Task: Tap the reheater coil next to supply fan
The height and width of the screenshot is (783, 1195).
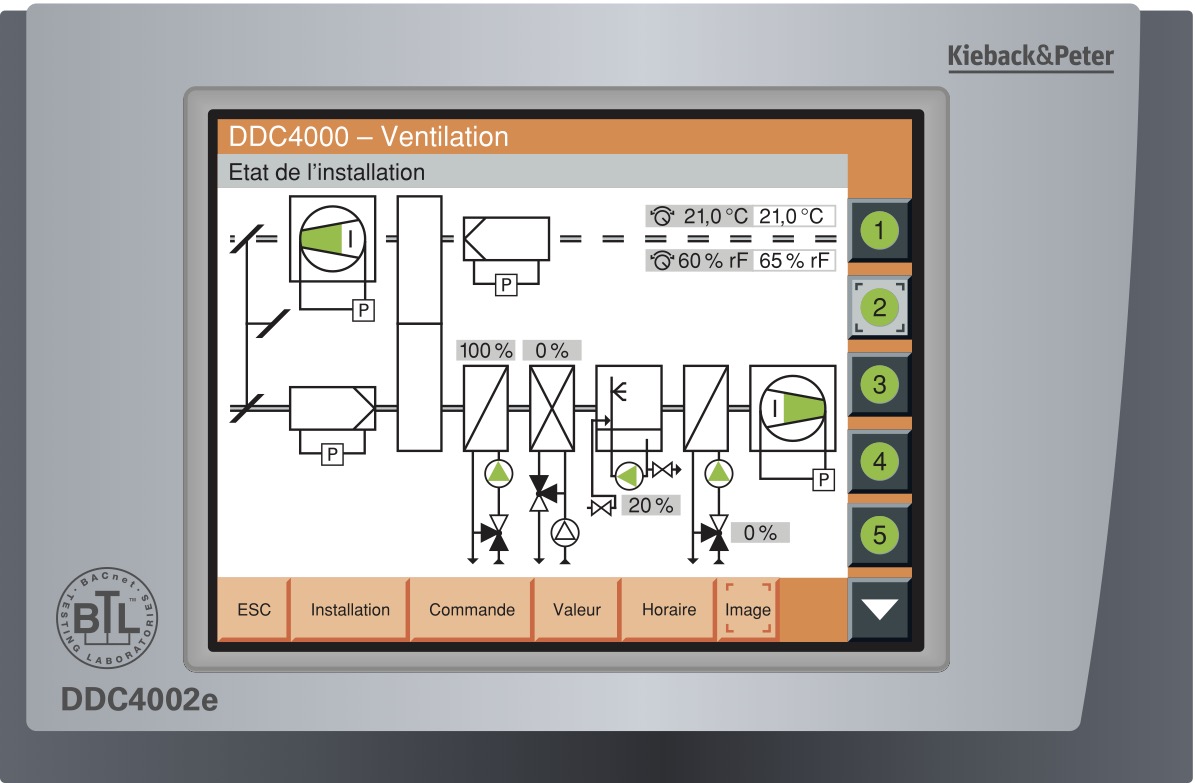Action: [706, 408]
